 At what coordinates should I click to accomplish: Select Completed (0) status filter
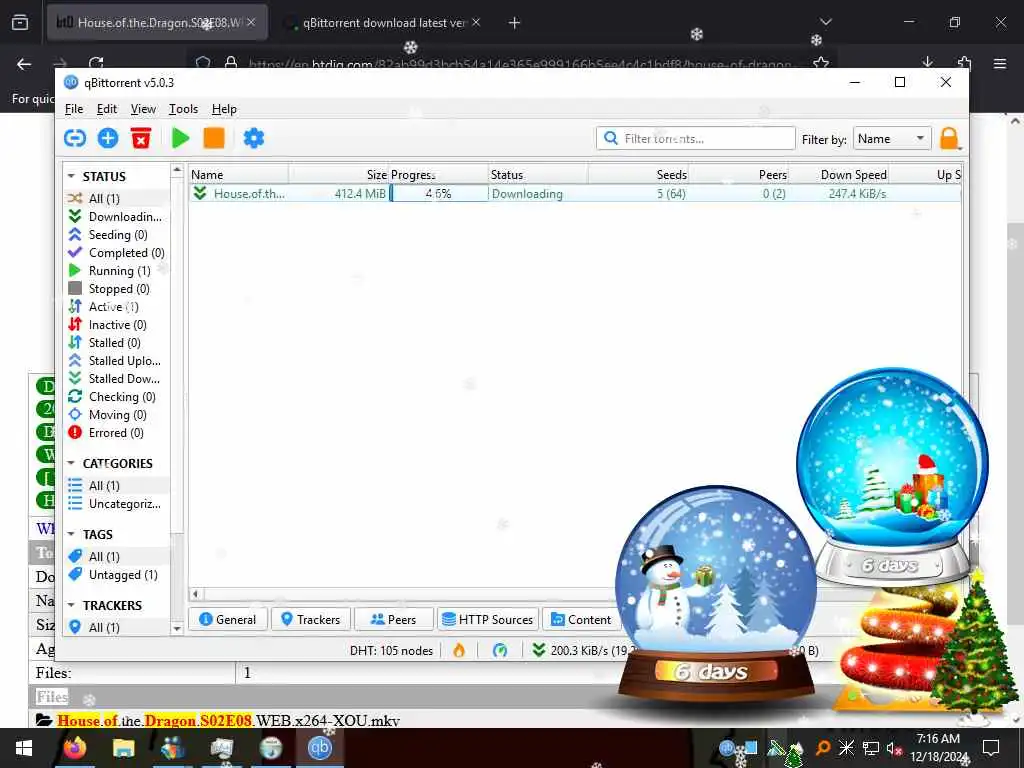(116, 253)
